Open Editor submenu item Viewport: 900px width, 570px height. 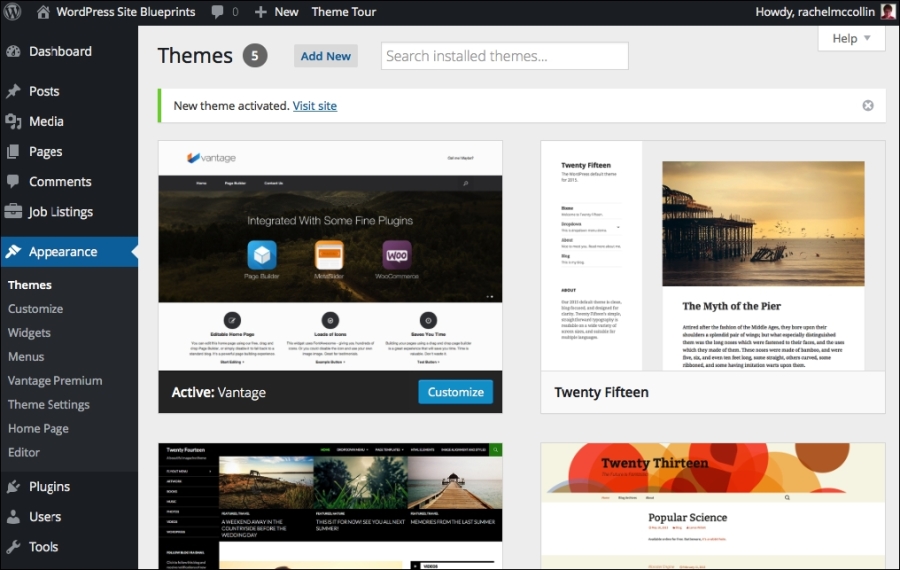24,452
